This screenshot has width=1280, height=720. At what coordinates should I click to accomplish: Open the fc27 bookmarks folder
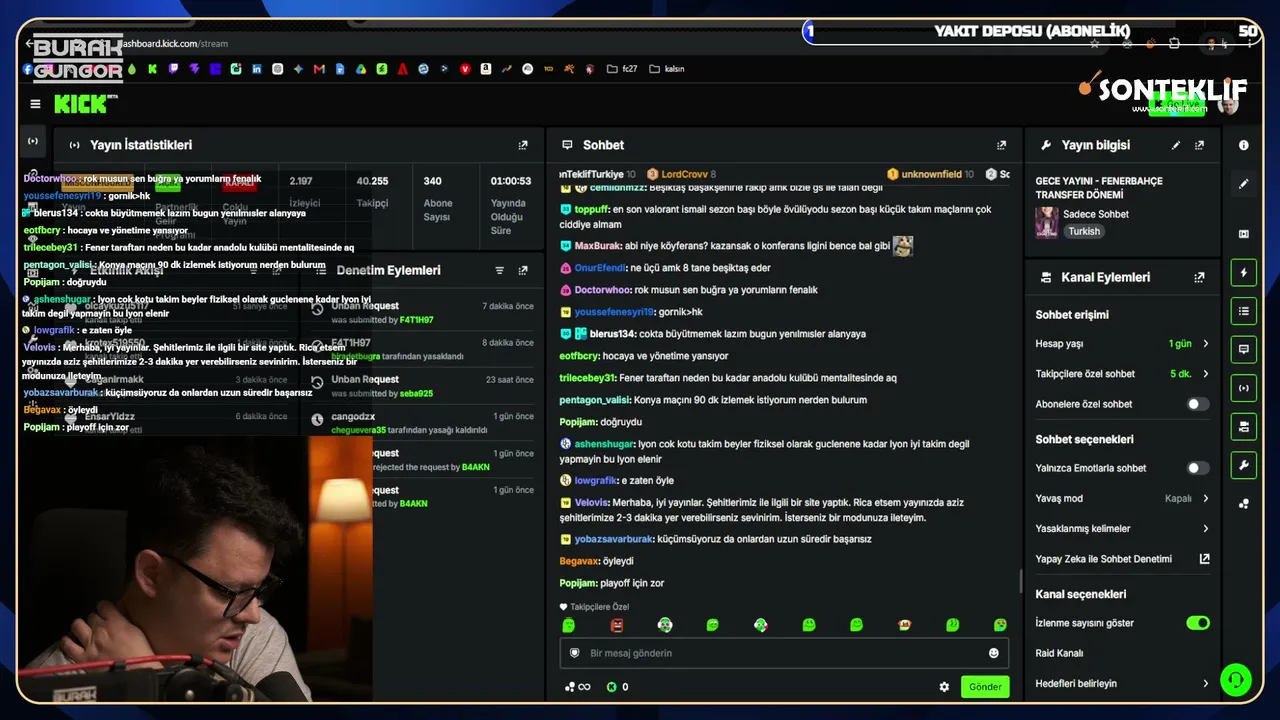[620, 69]
